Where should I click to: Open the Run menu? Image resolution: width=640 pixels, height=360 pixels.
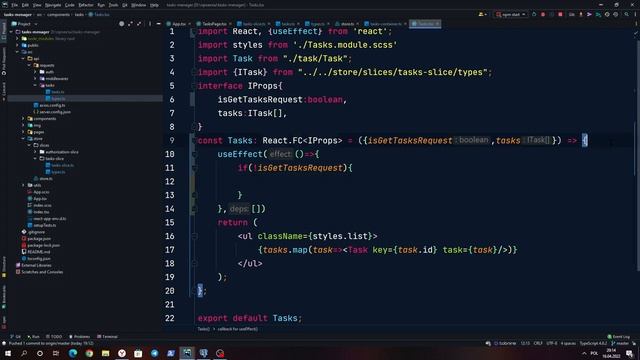coord(101,5)
